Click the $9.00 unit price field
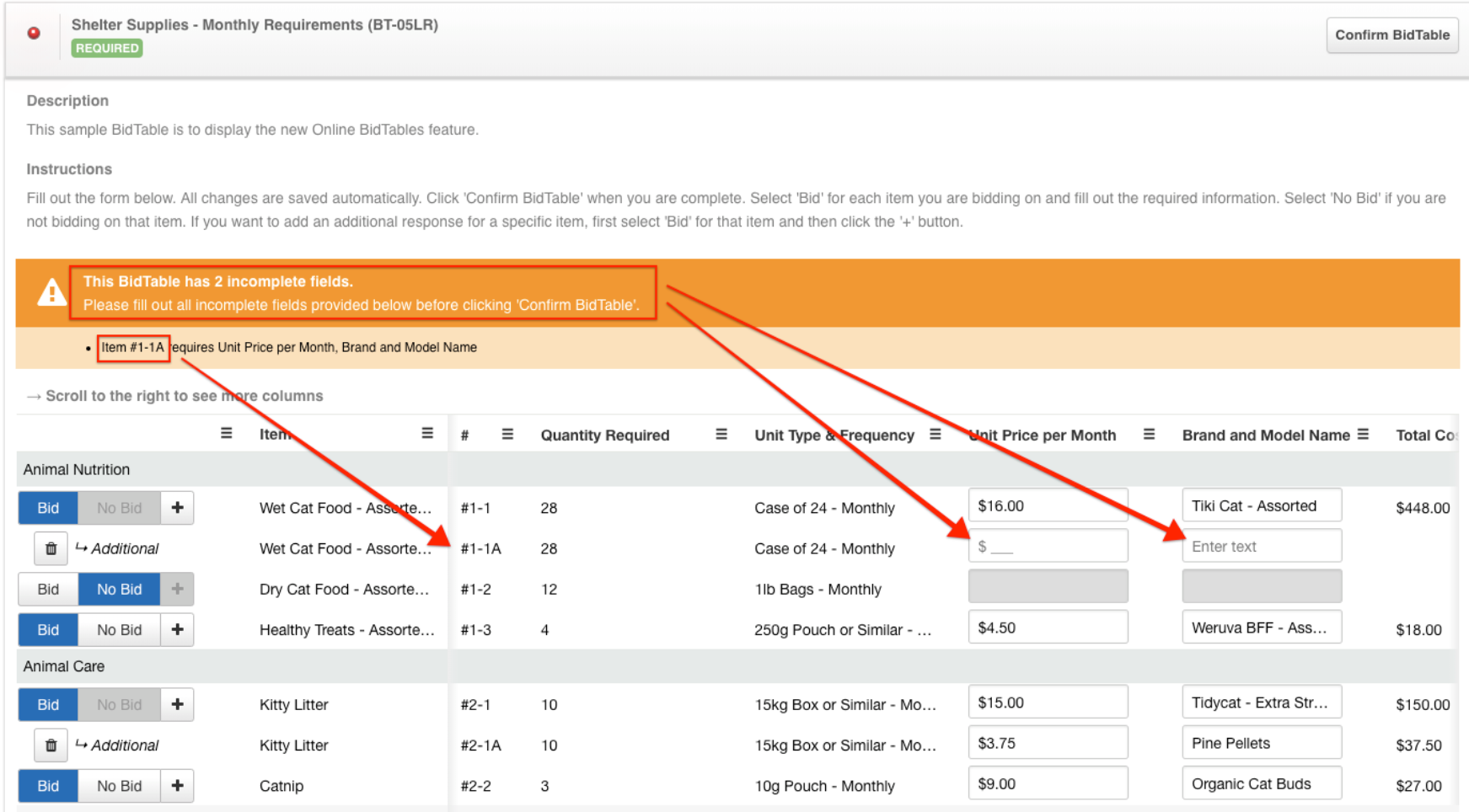 tap(1048, 783)
